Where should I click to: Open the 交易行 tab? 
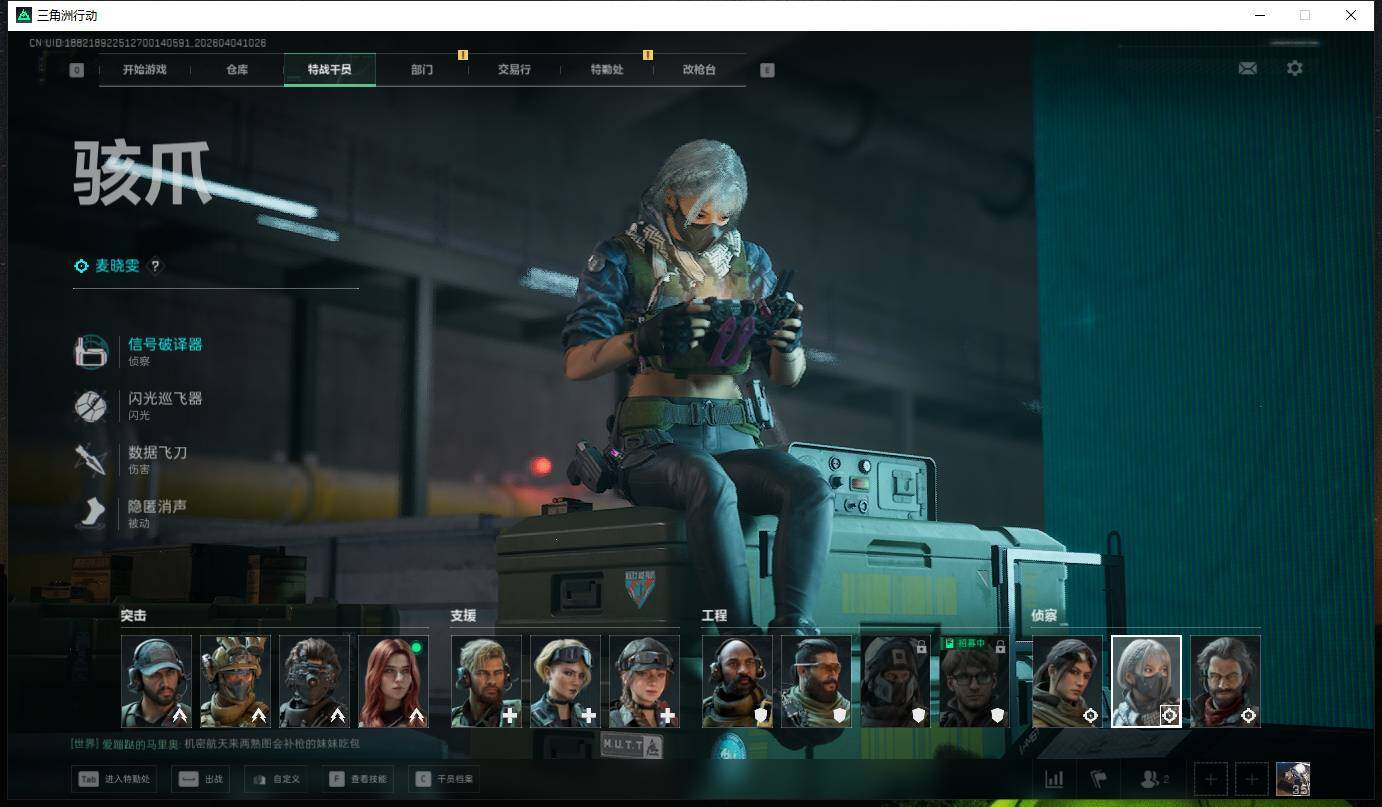(514, 70)
